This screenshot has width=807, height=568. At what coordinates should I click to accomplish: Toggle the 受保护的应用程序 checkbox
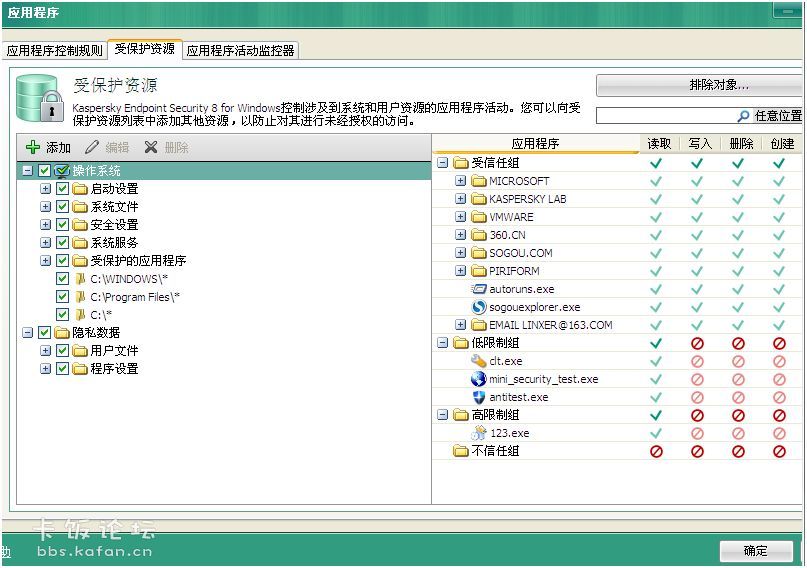(x=62, y=261)
